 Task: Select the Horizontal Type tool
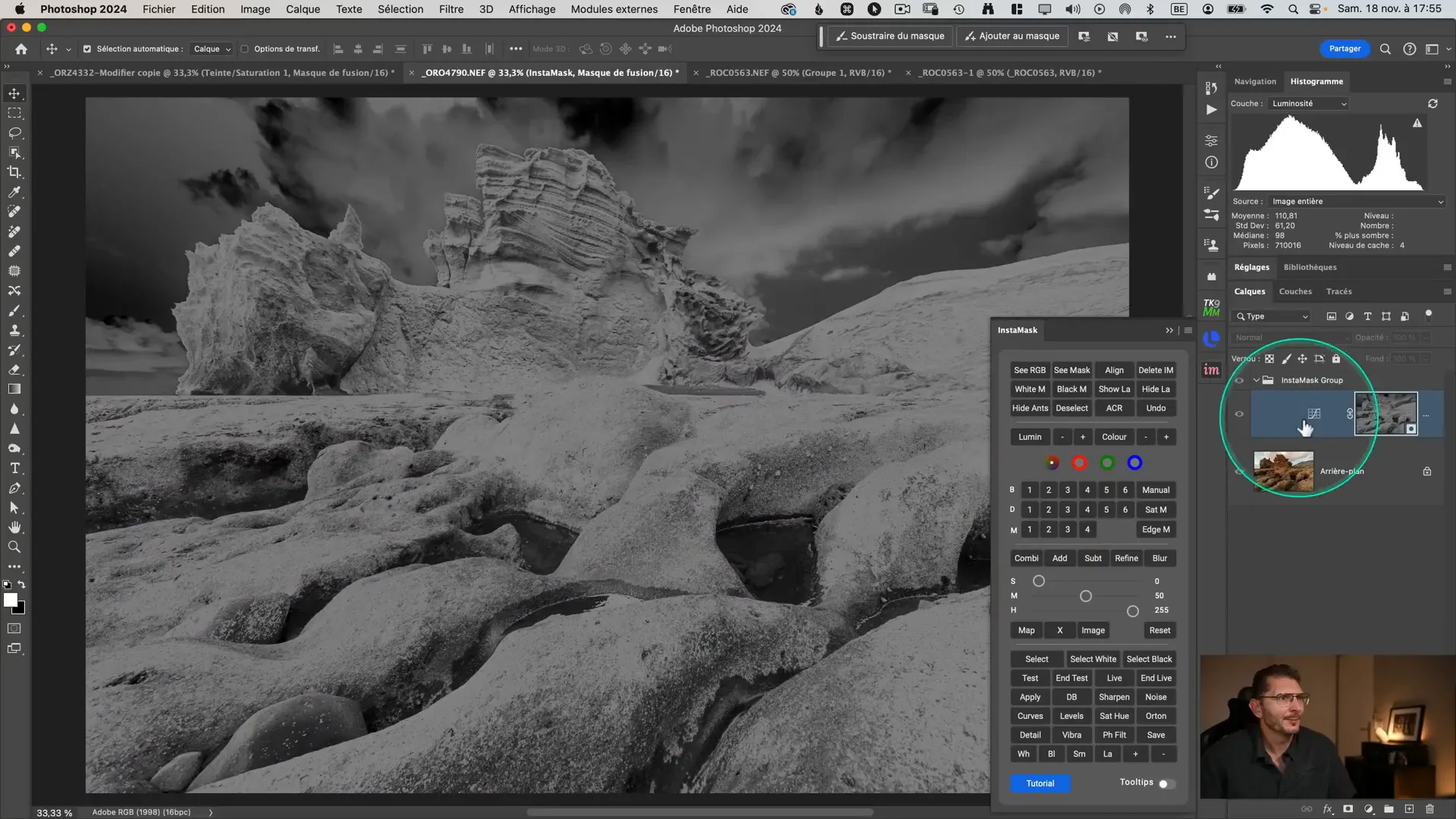point(14,468)
